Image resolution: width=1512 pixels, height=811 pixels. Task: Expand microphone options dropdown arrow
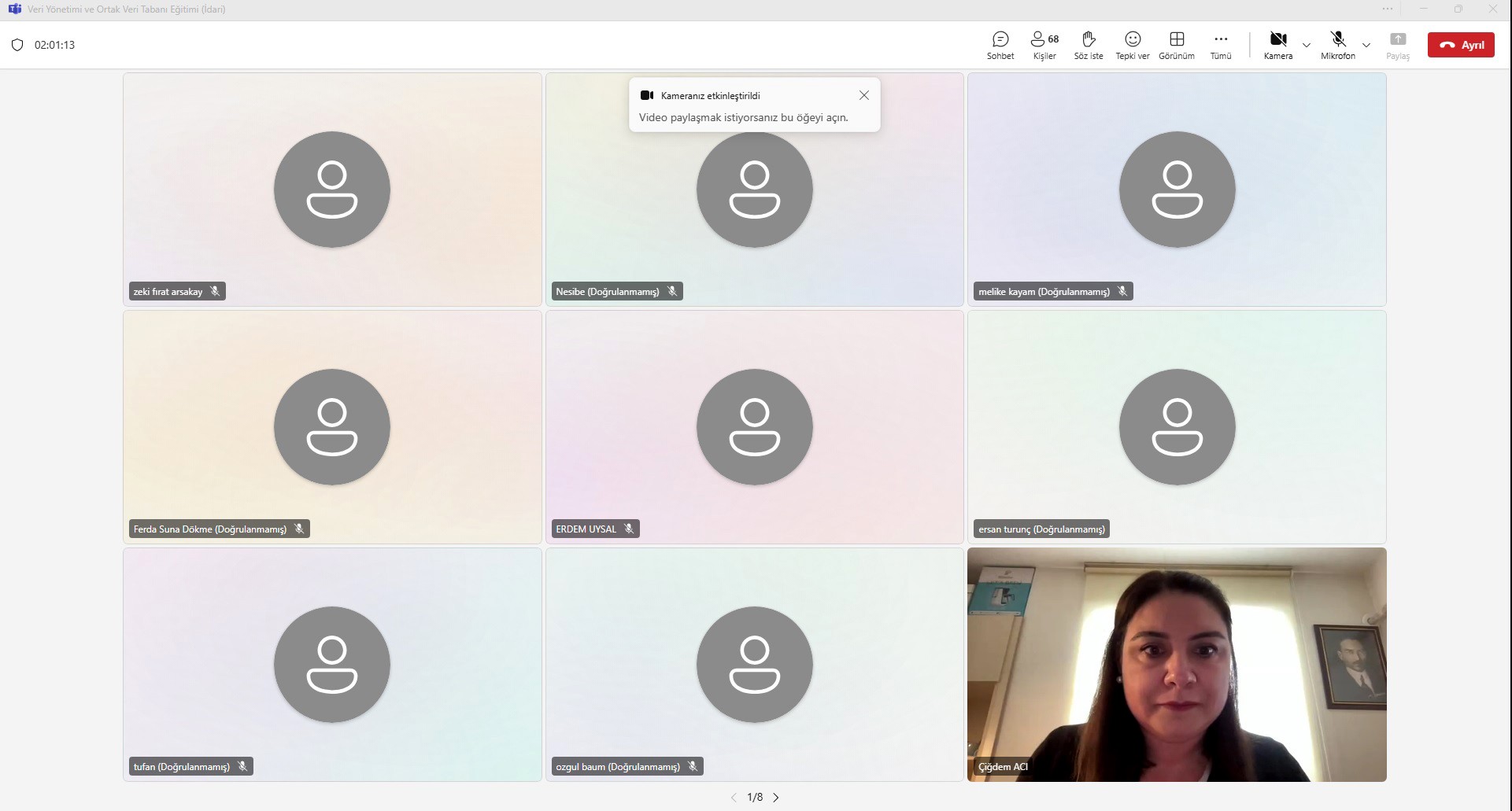click(x=1366, y=46)
